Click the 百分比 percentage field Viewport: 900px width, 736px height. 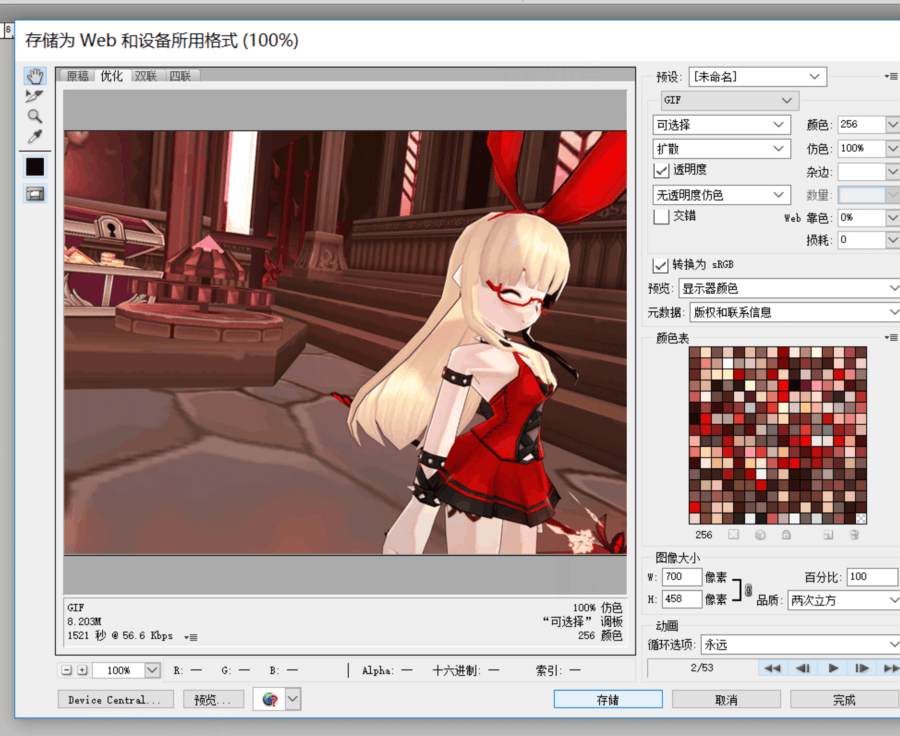coord(871,577)
